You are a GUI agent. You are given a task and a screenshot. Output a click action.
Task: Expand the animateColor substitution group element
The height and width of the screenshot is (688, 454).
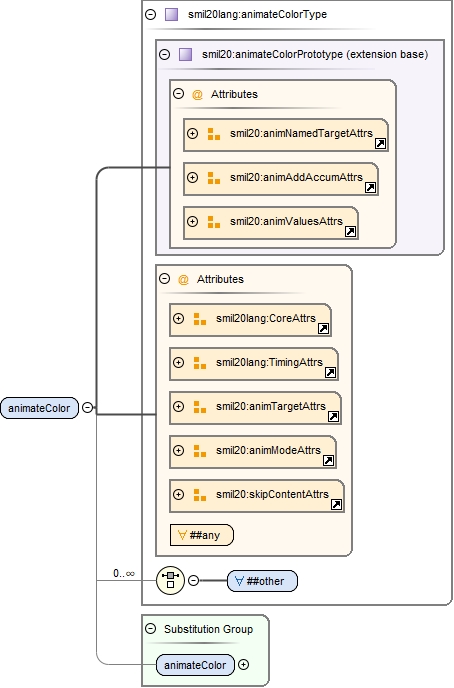point(243,665)
